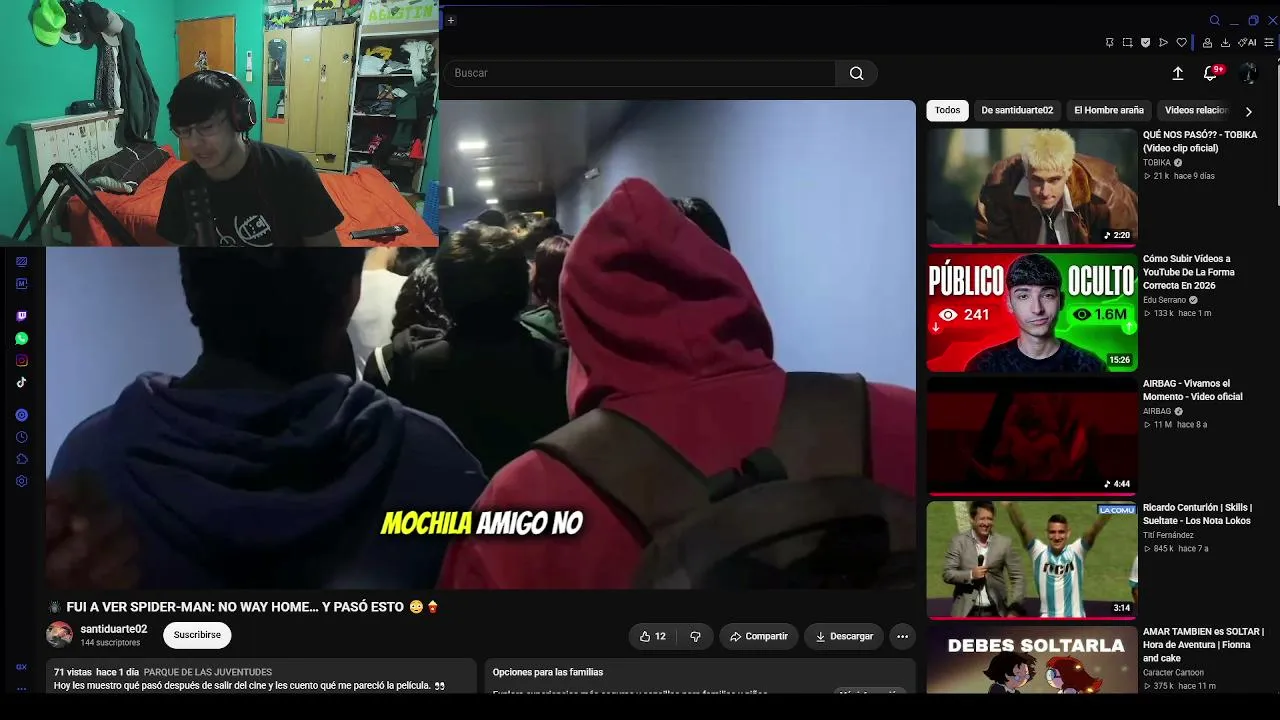Open the sidebar settings gear icon
1280x720 pixels.
pyautogui.click(x=21, y=481)
